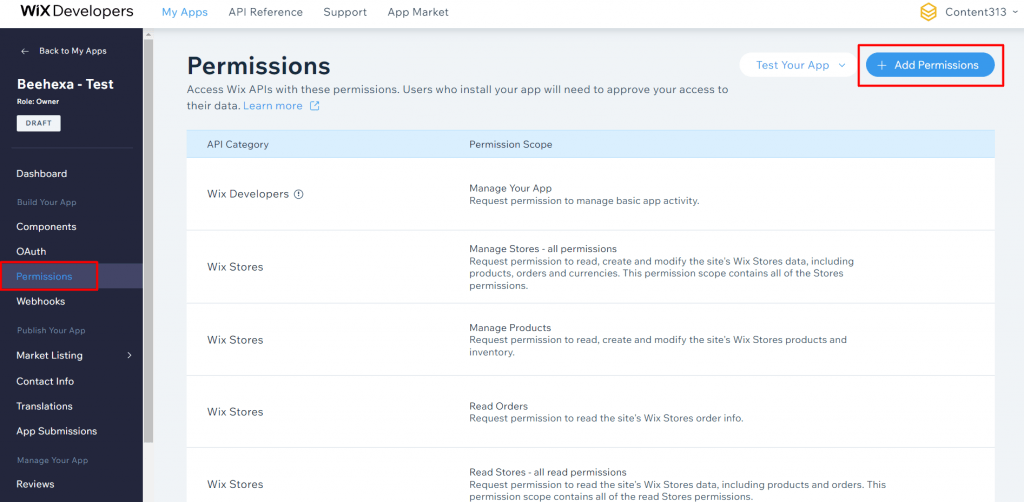Select Webhooks in the sidebar
The height and width of the screenshot is (502, 1024).
[x=40, y=301]
